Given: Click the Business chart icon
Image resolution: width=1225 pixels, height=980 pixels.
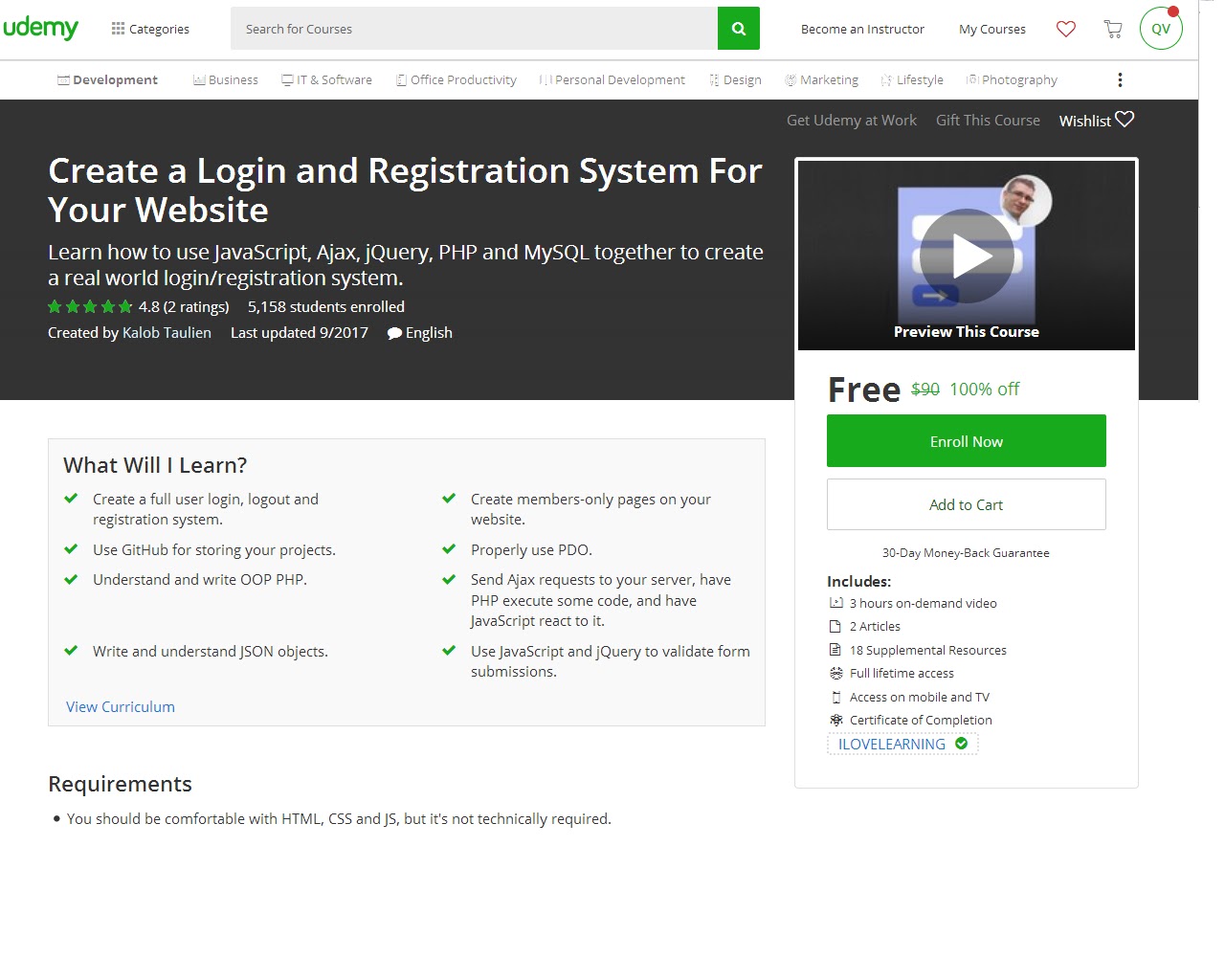Looking at the screenshot, I should click(x=199, y=80).
